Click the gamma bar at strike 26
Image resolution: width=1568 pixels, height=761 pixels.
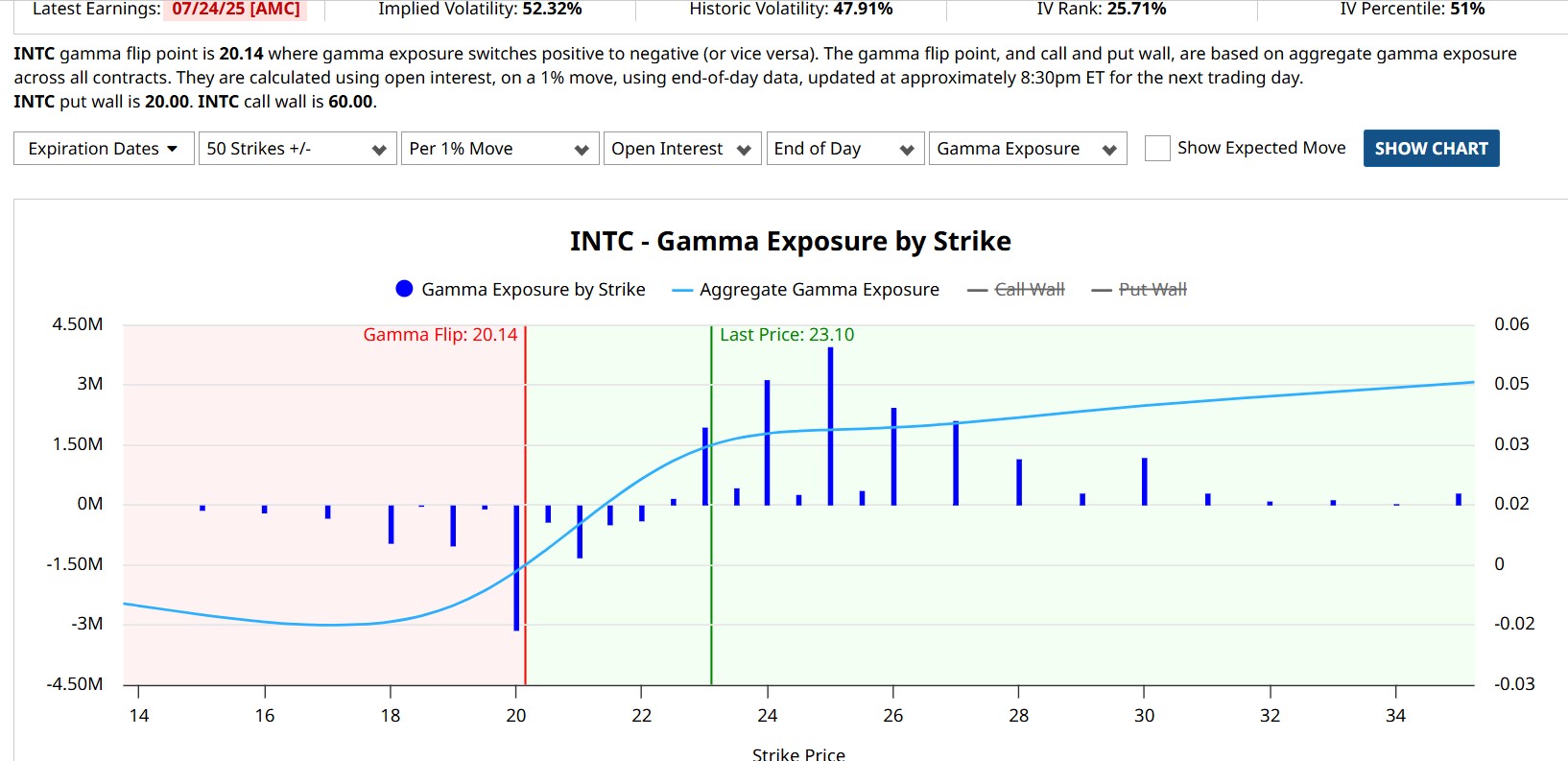tap(893, 457)
